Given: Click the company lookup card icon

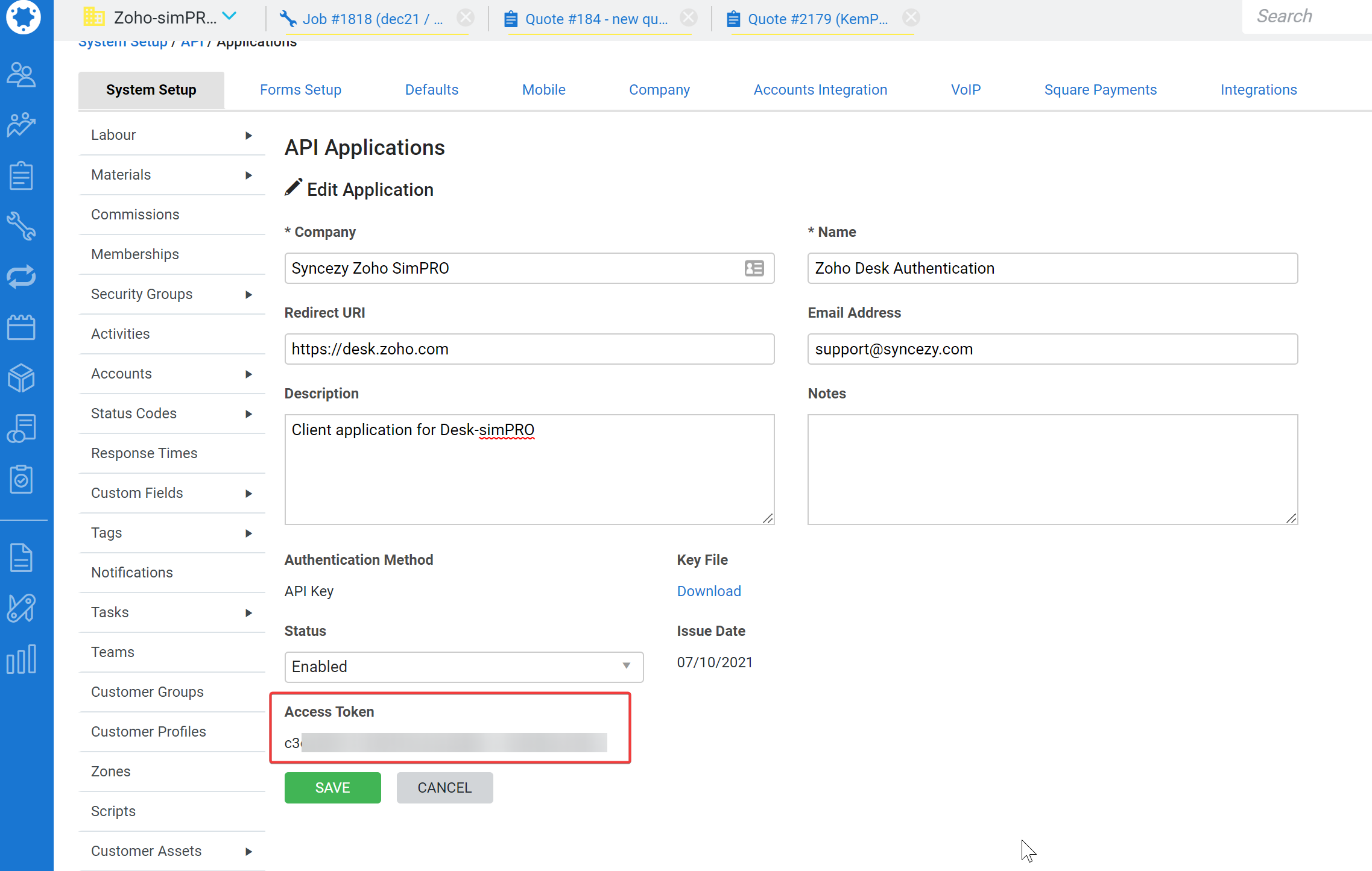Looking at the screenshot, I should (x=754, y=268).
